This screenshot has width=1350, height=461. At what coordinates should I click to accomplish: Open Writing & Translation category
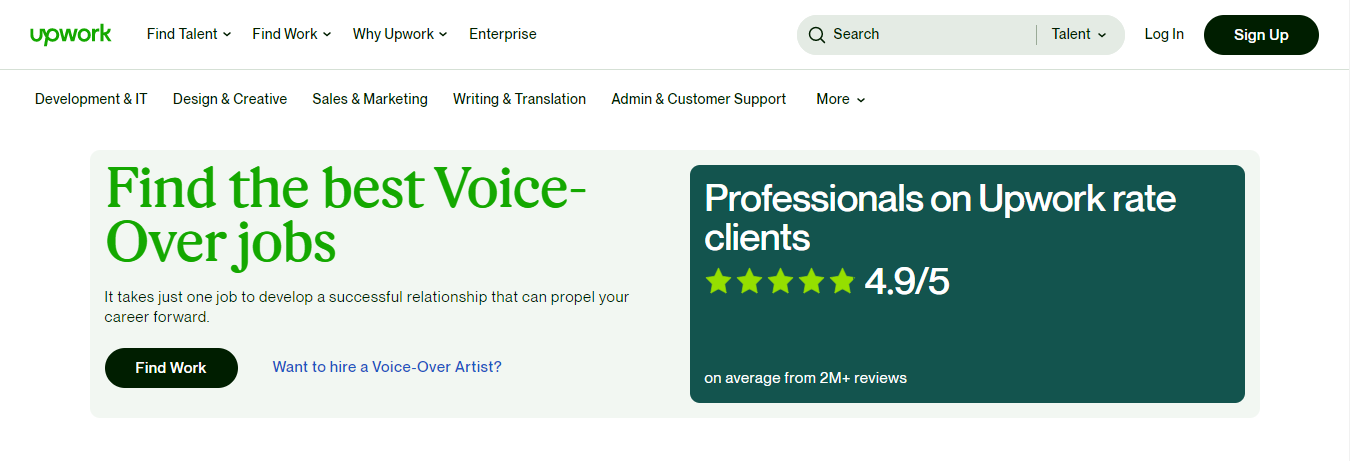[x=519, y=99]
